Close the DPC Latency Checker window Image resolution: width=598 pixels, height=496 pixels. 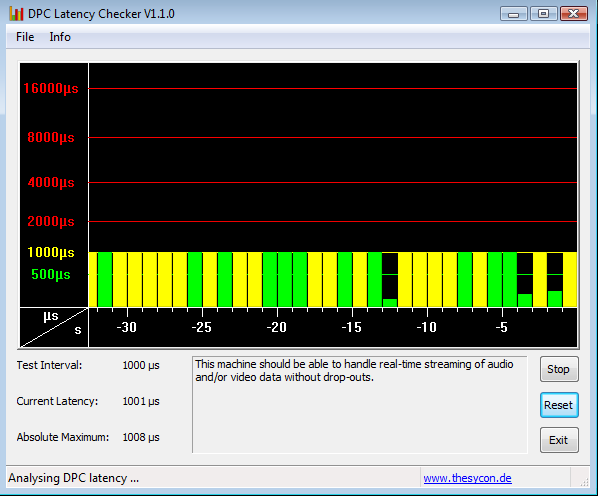574,14
